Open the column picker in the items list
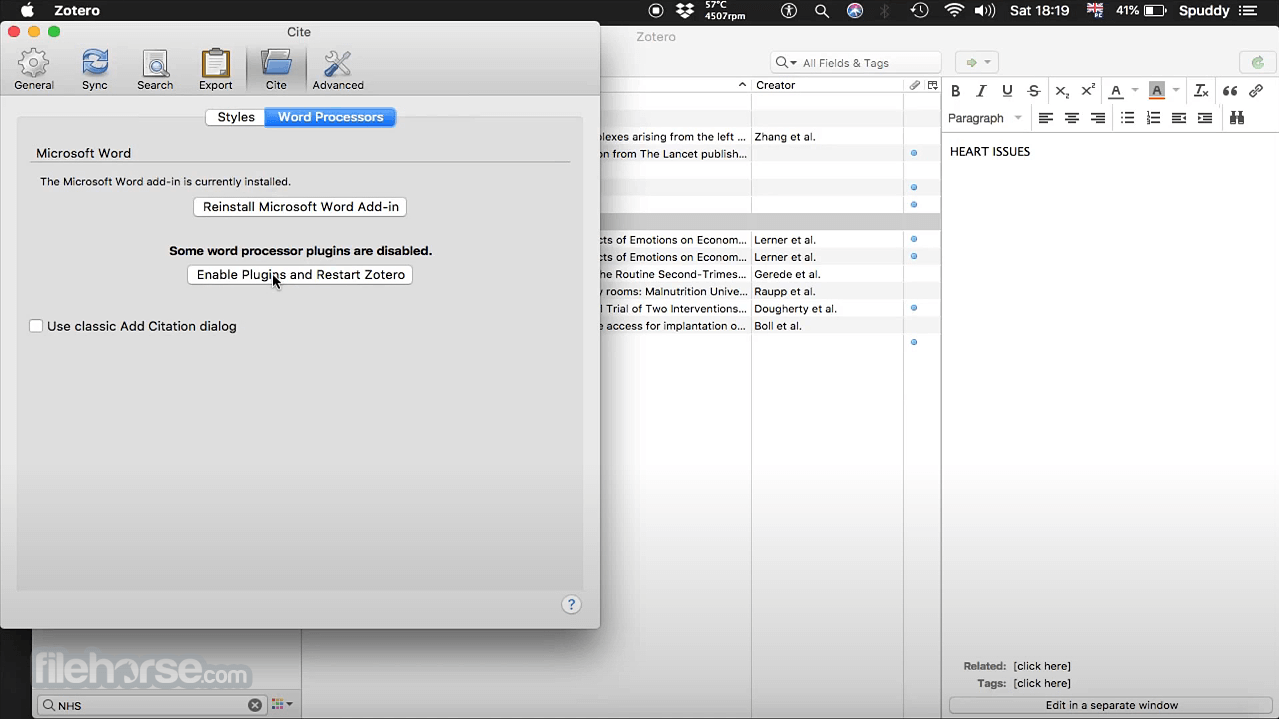 click(x=932, y=85)
